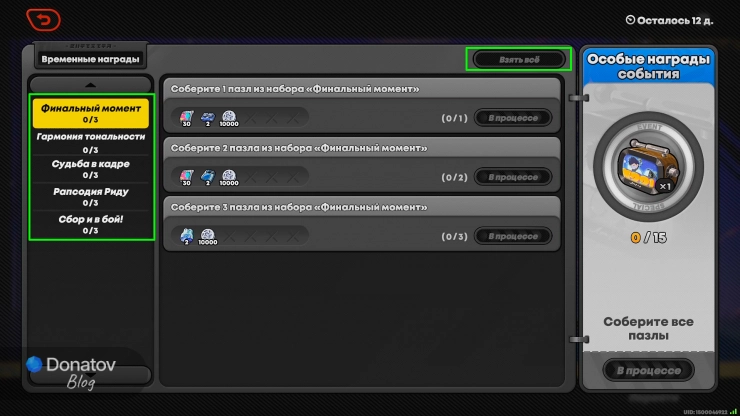Image resolution: width=740 pixels, height=416 pixels.
Task: Click the crystal reward in third task
Action: [187, 236]
